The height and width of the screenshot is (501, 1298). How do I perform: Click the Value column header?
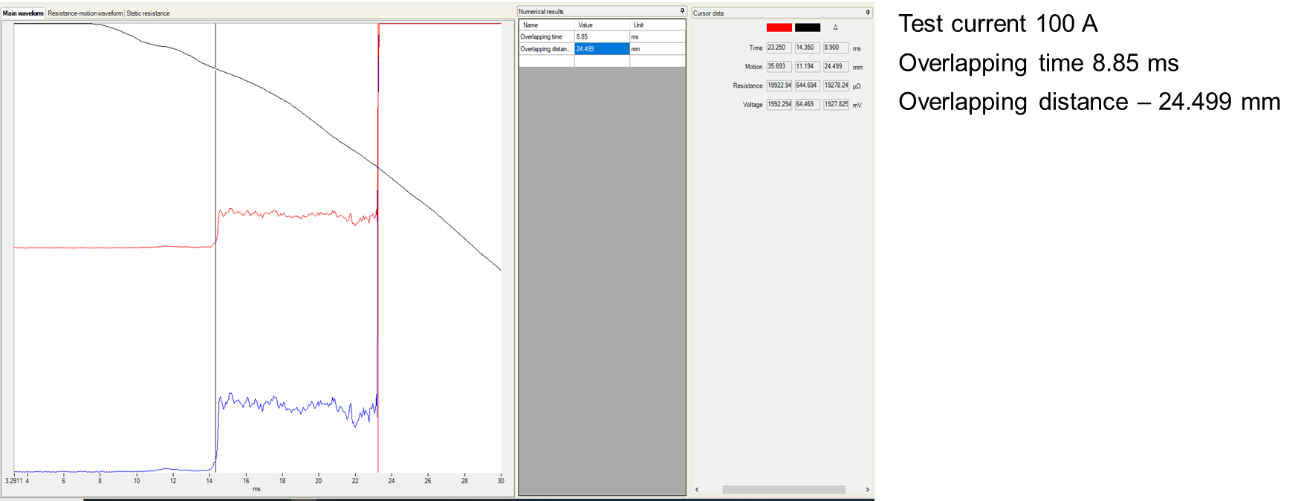point(602,24)
